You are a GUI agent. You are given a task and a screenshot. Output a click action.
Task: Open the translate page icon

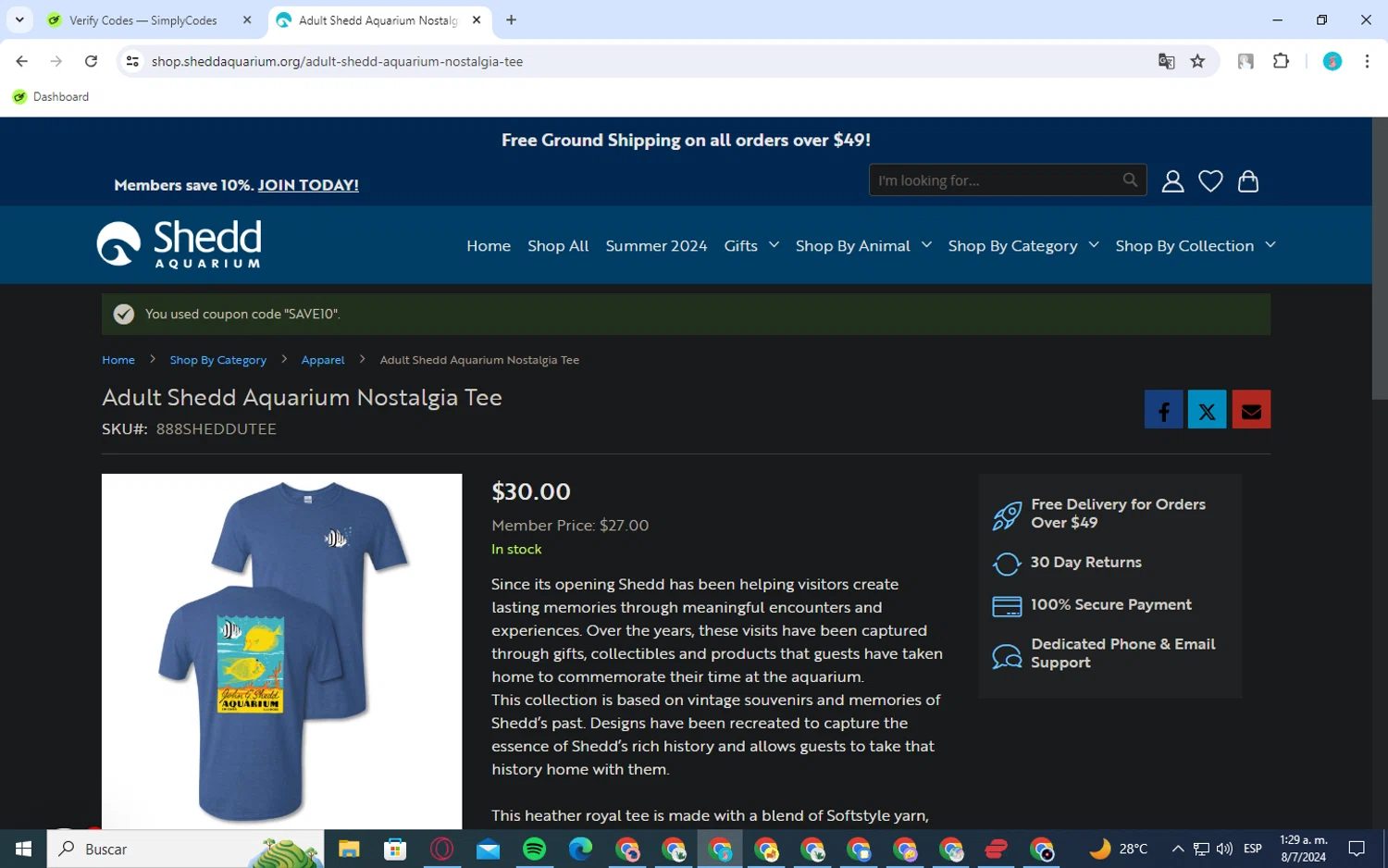point(1166,61)
